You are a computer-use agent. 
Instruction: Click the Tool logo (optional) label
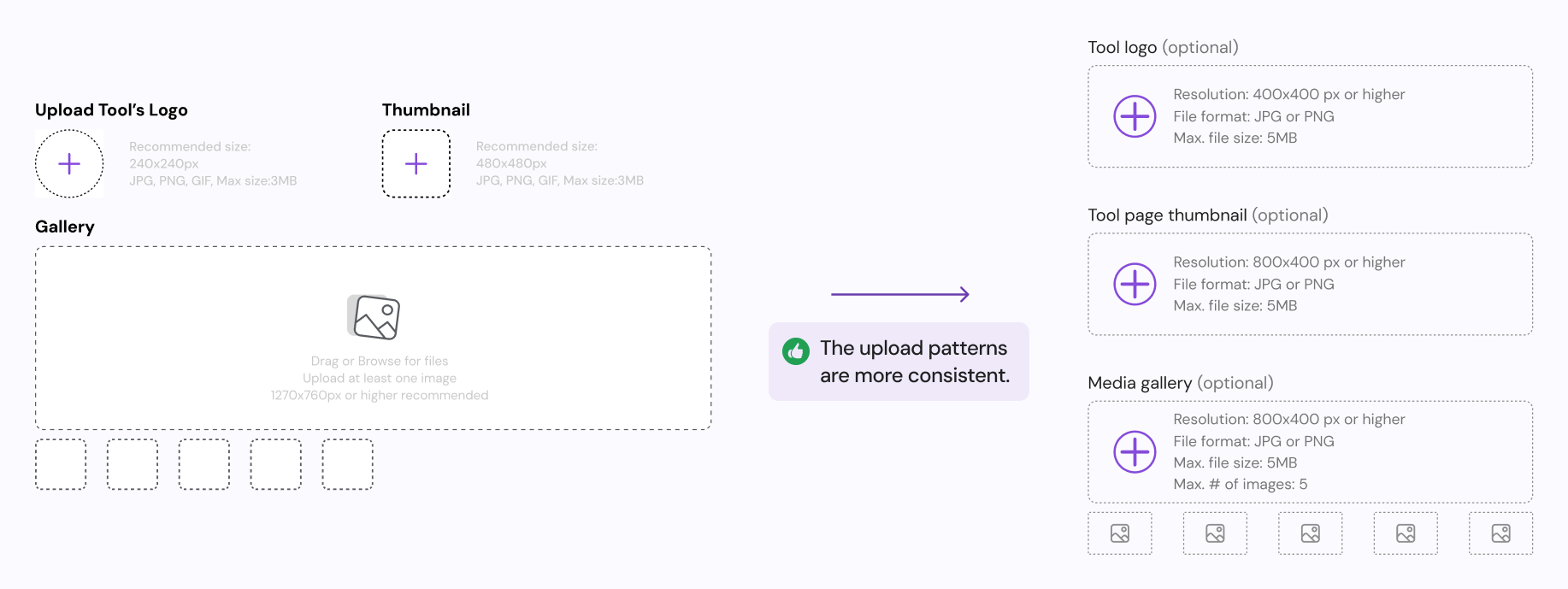1164,48
